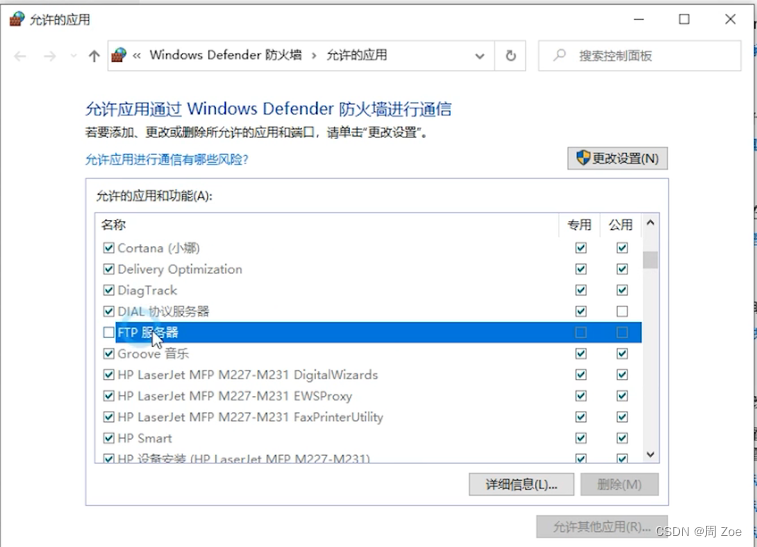Maximize the 允许的应用 window
This screenshot has height=547, width=757.
[x=684, y=19]
